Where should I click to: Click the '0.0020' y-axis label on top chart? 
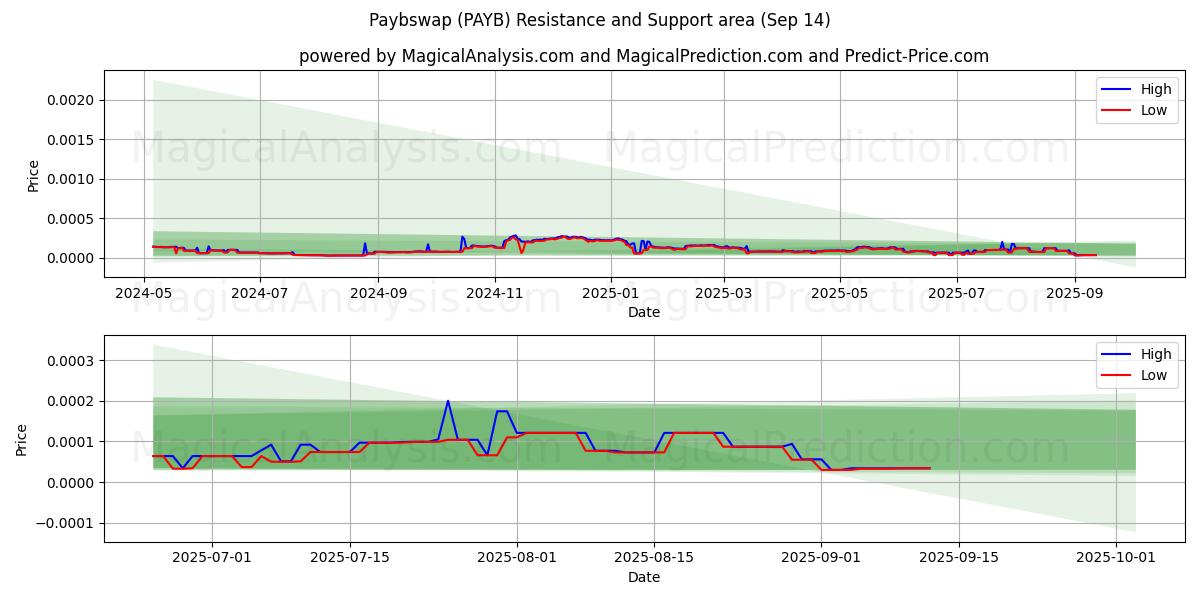coord(72,100)
